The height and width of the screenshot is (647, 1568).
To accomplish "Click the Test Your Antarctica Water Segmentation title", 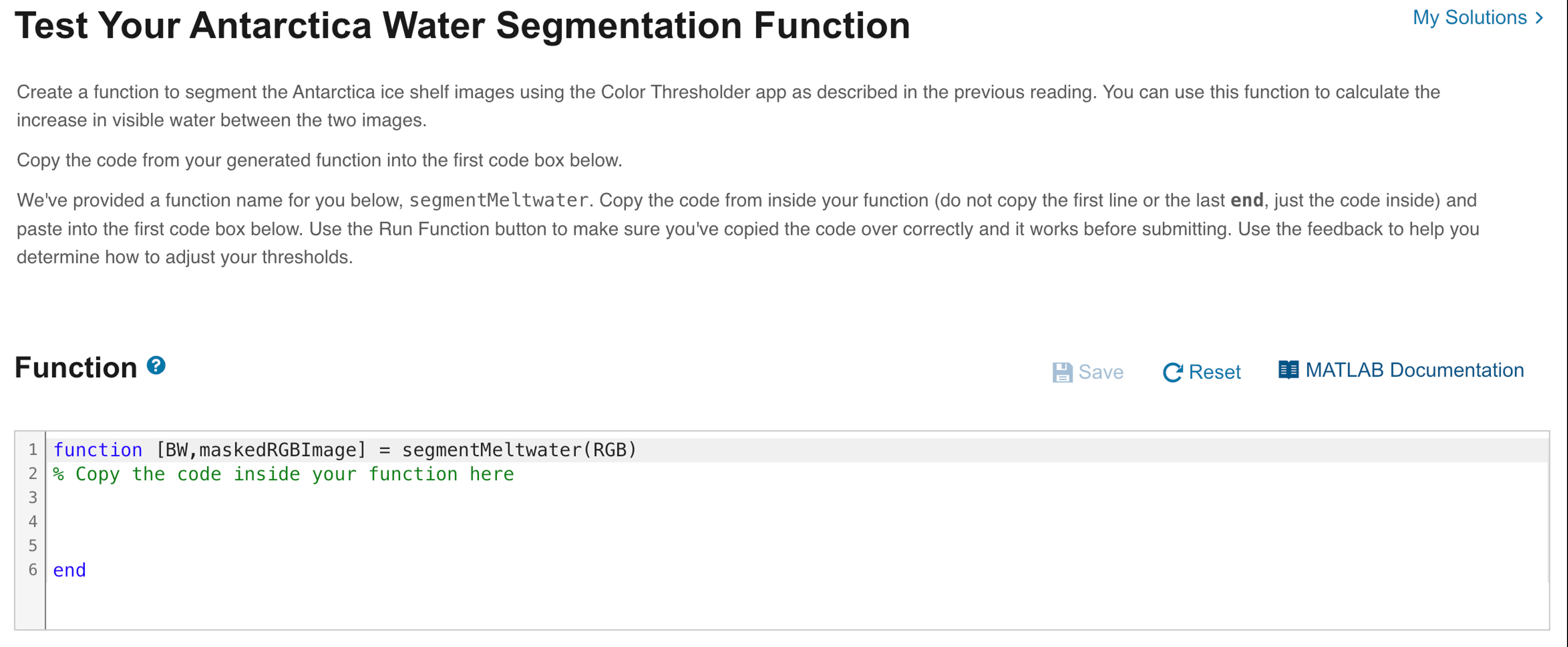I will 462,26.
